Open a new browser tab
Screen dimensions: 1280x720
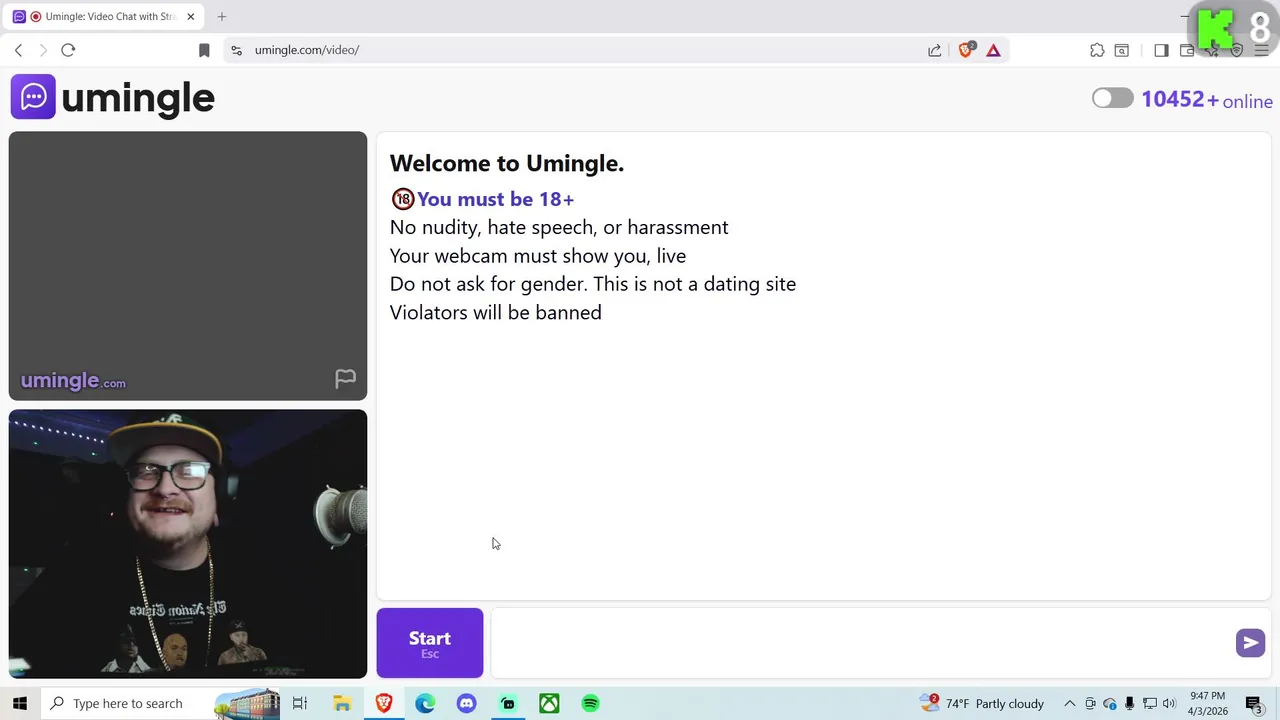[x=222, y=16]
